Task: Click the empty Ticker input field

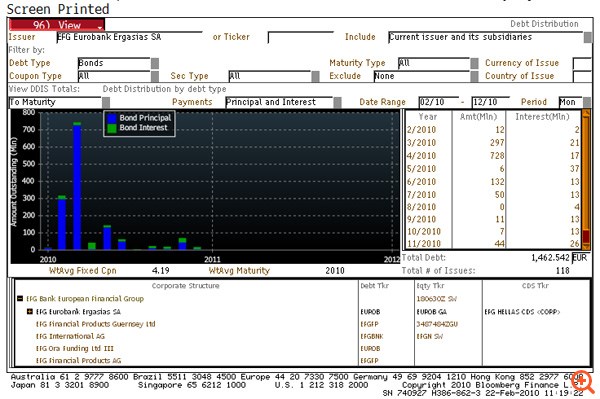Action: 301,37
